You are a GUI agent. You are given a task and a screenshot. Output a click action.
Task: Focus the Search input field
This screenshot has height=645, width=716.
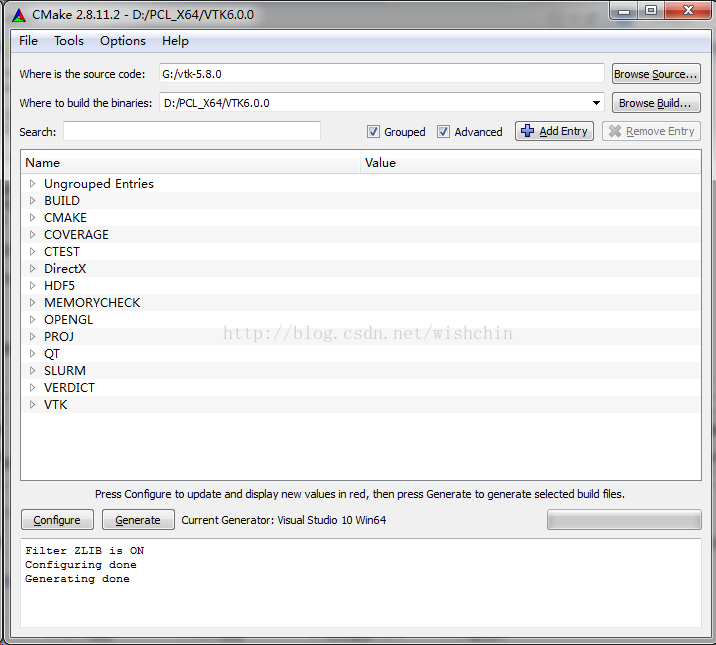[192, 131]
